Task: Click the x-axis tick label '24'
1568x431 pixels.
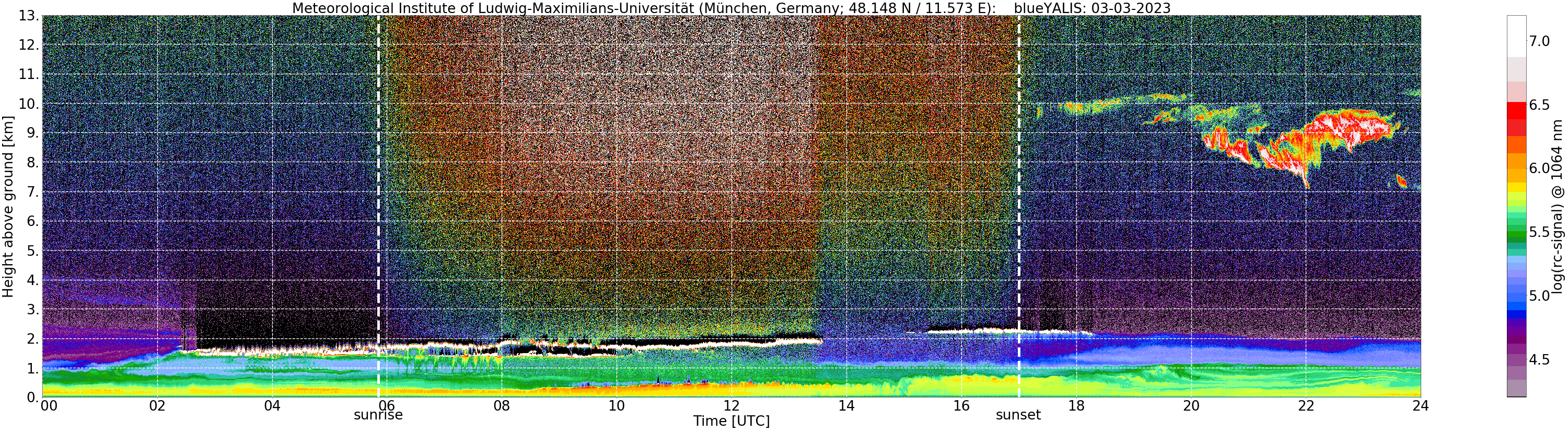Action: [x=1421, y=406]
